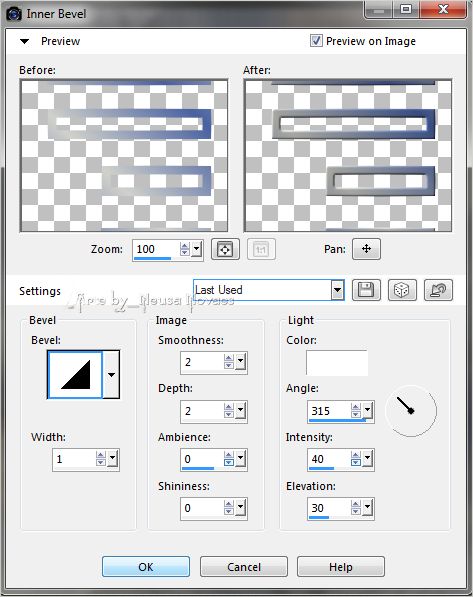Click OK to apply the bevel

[146, 567]
